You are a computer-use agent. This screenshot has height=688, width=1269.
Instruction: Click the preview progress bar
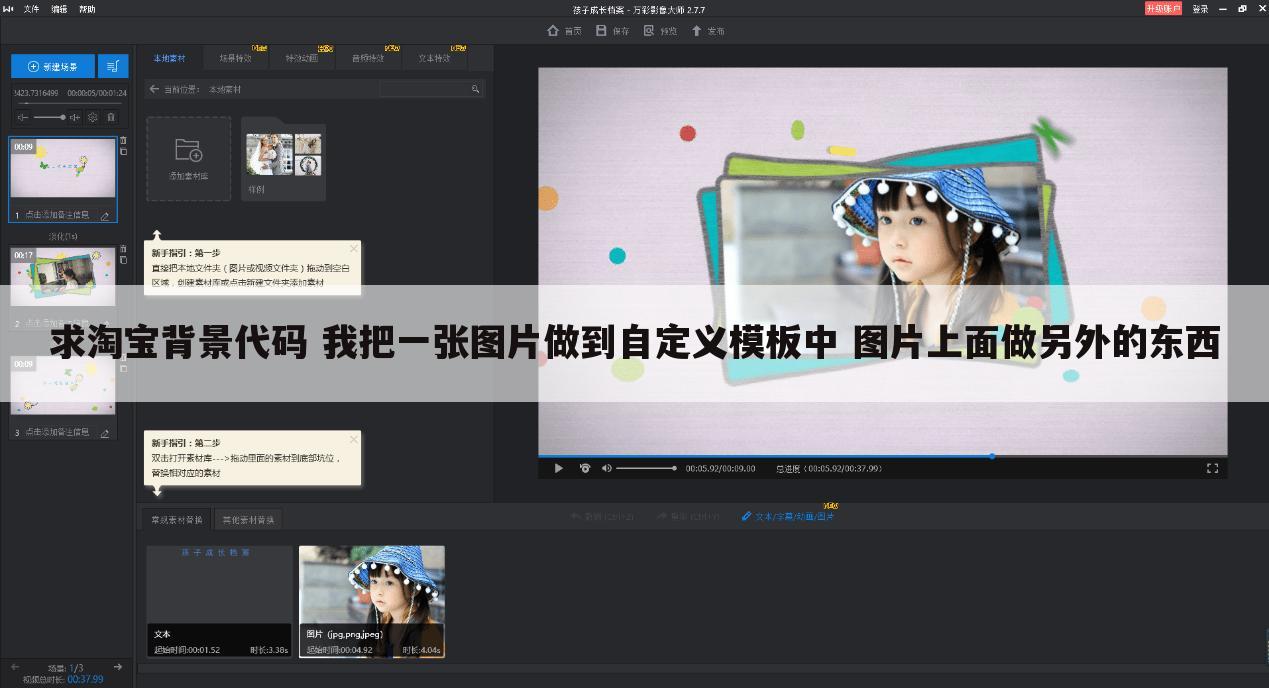[x=883, y=456]
